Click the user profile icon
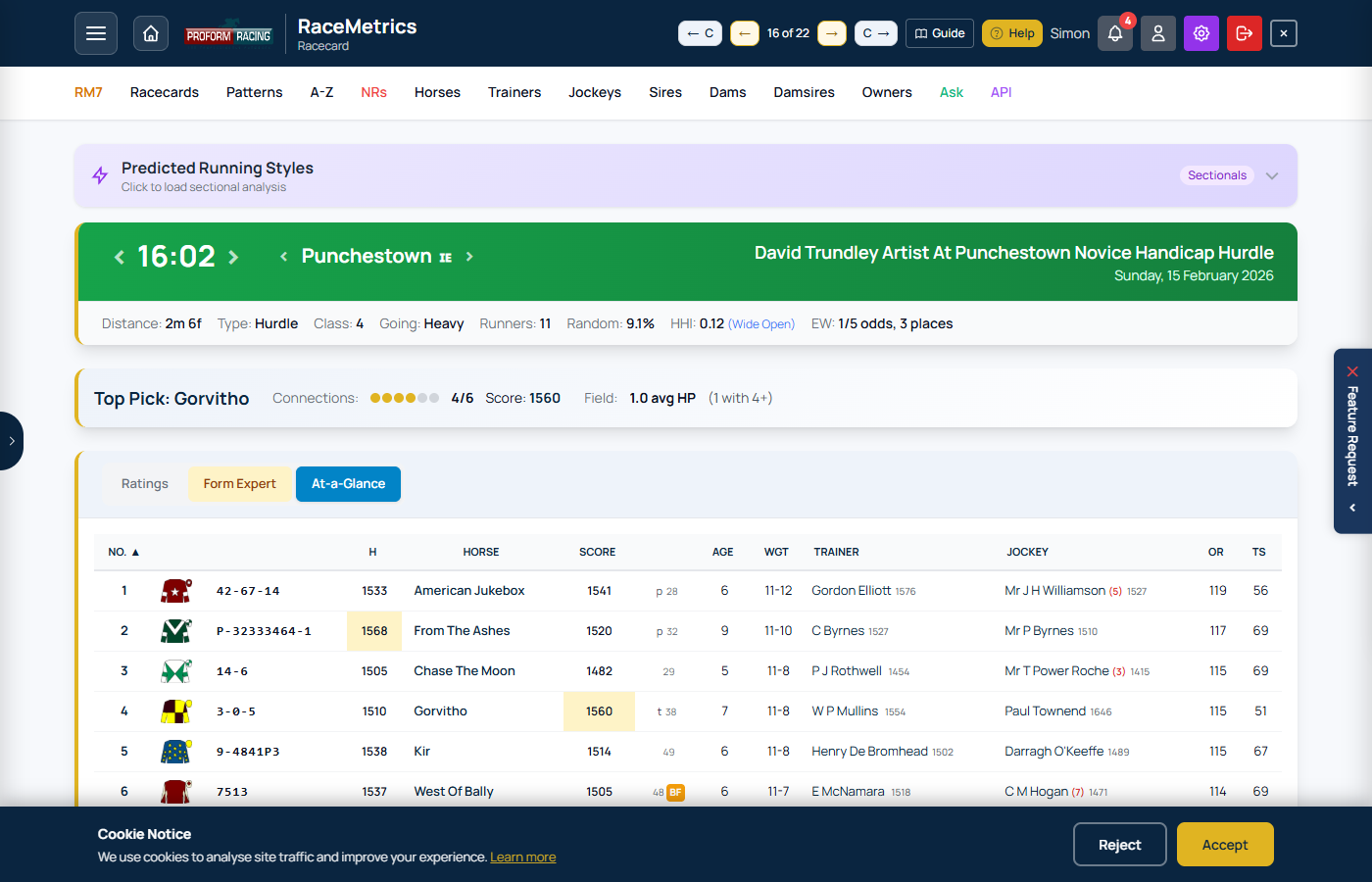The width and height of the screenshot is (1372, 882). point(1157,32)
